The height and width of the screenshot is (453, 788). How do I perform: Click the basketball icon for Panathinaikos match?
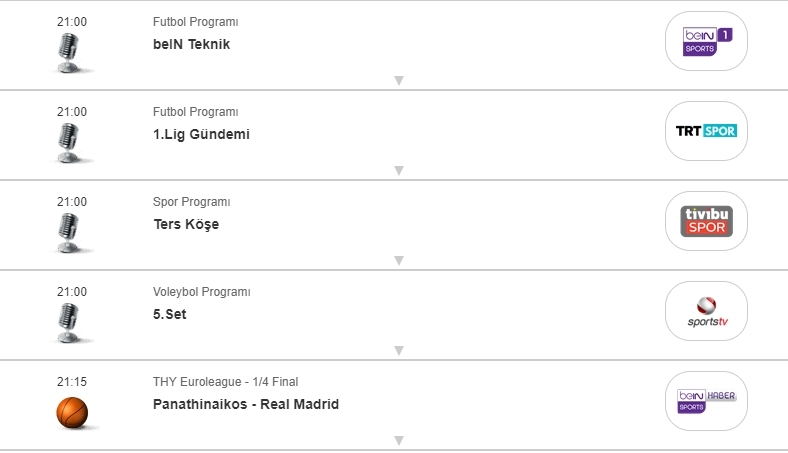[x=72, y=411]
